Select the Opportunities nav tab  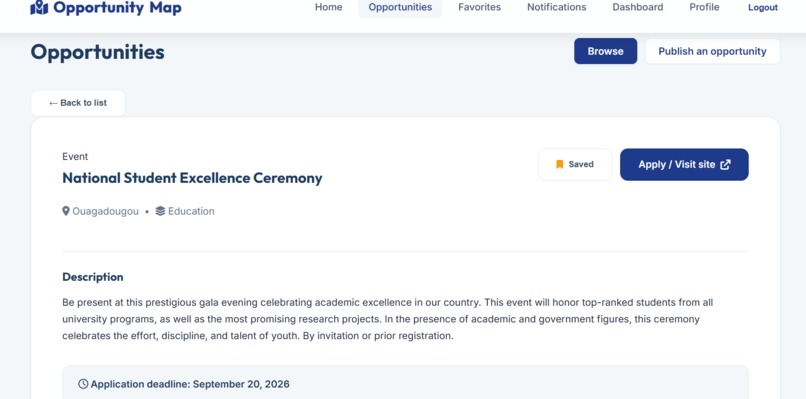coord(400,7)
